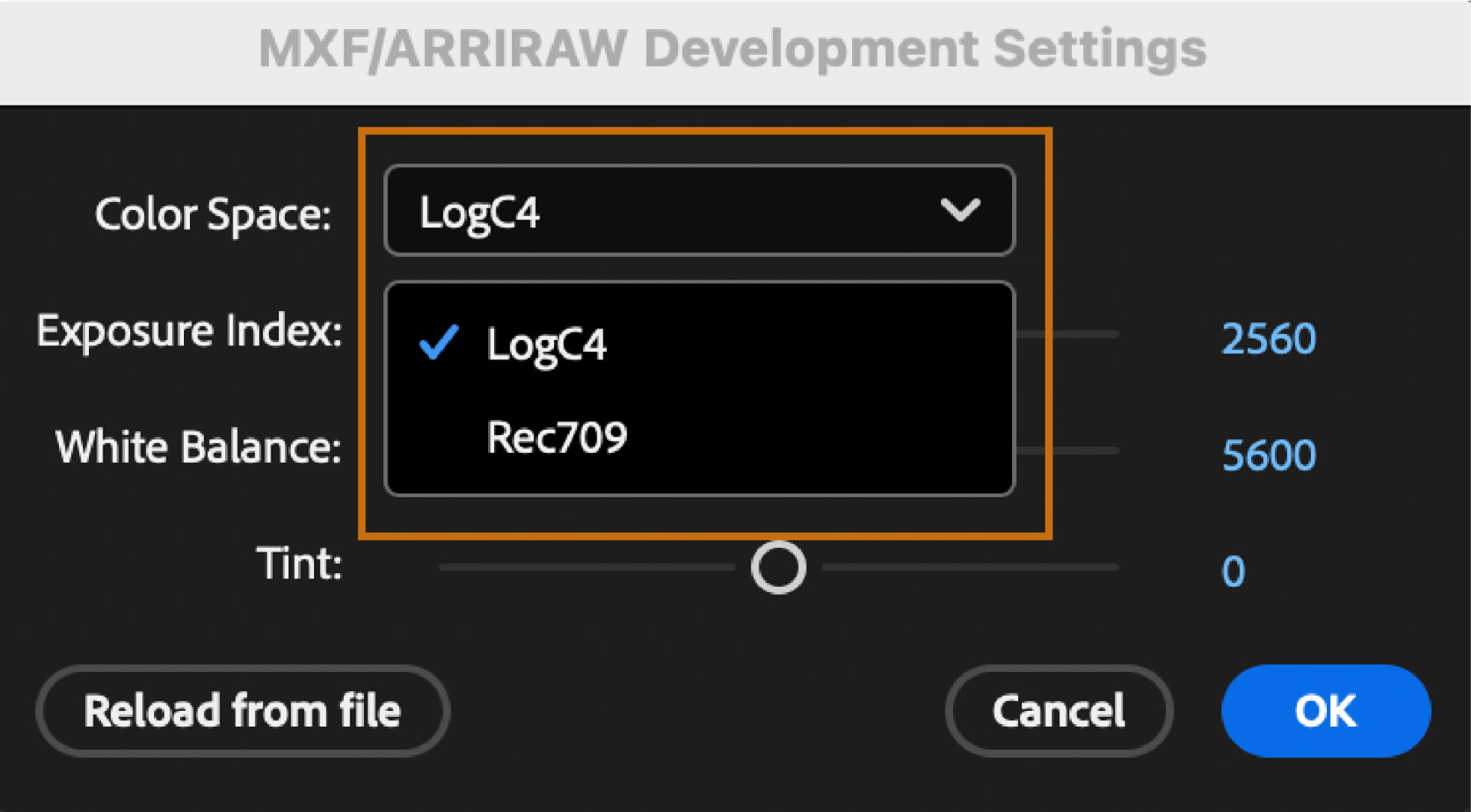1471x812 pixels.
Task: Select LogC4 from the color space list
Action: [546, 343]
